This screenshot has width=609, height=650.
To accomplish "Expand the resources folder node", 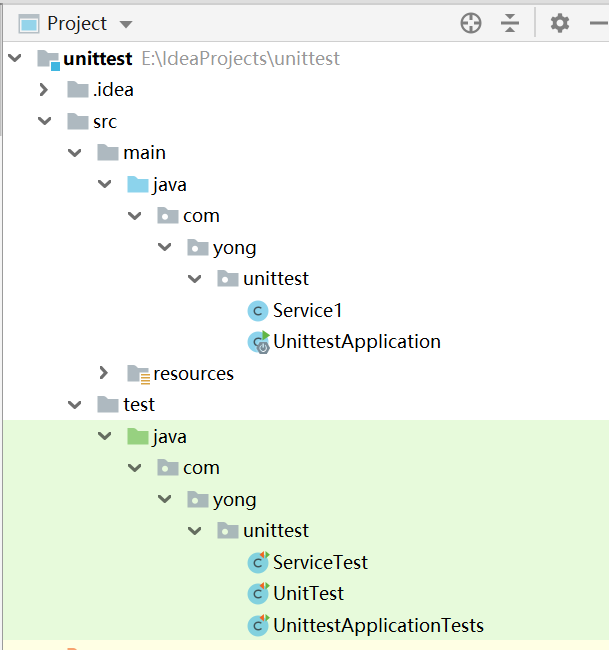I will point(104,374).
